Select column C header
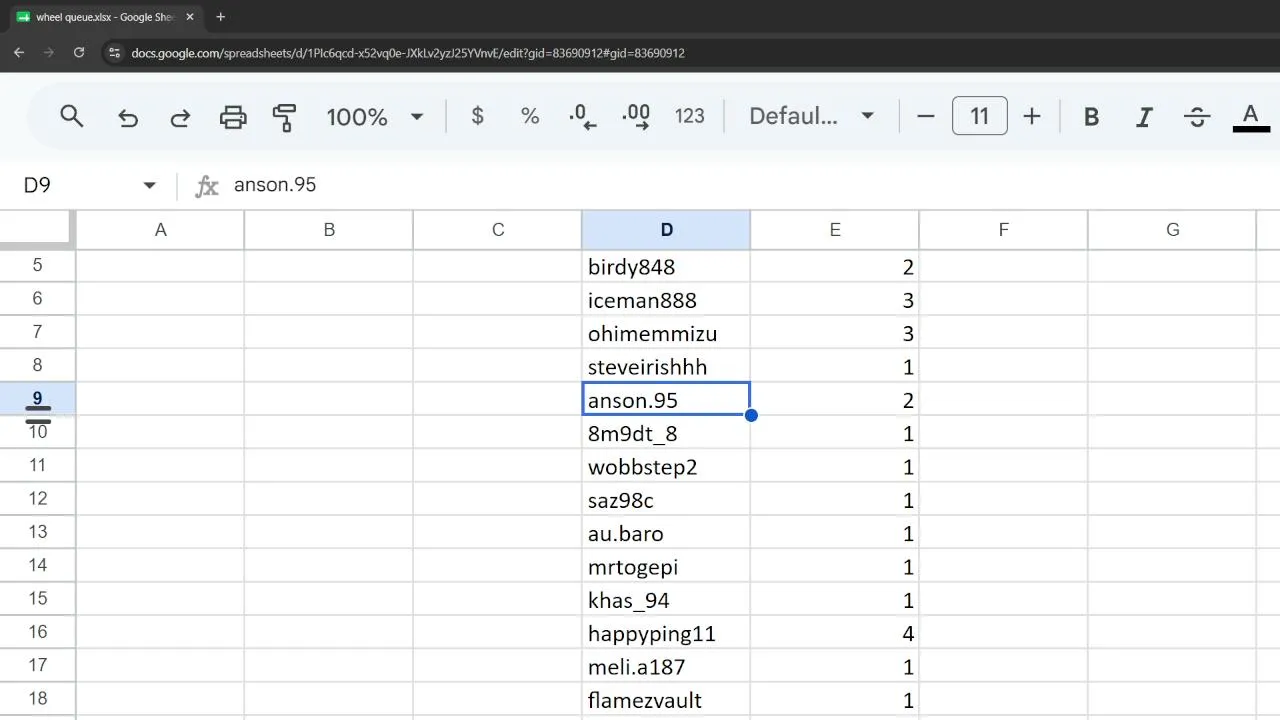1280x720 pixels. 498,230
